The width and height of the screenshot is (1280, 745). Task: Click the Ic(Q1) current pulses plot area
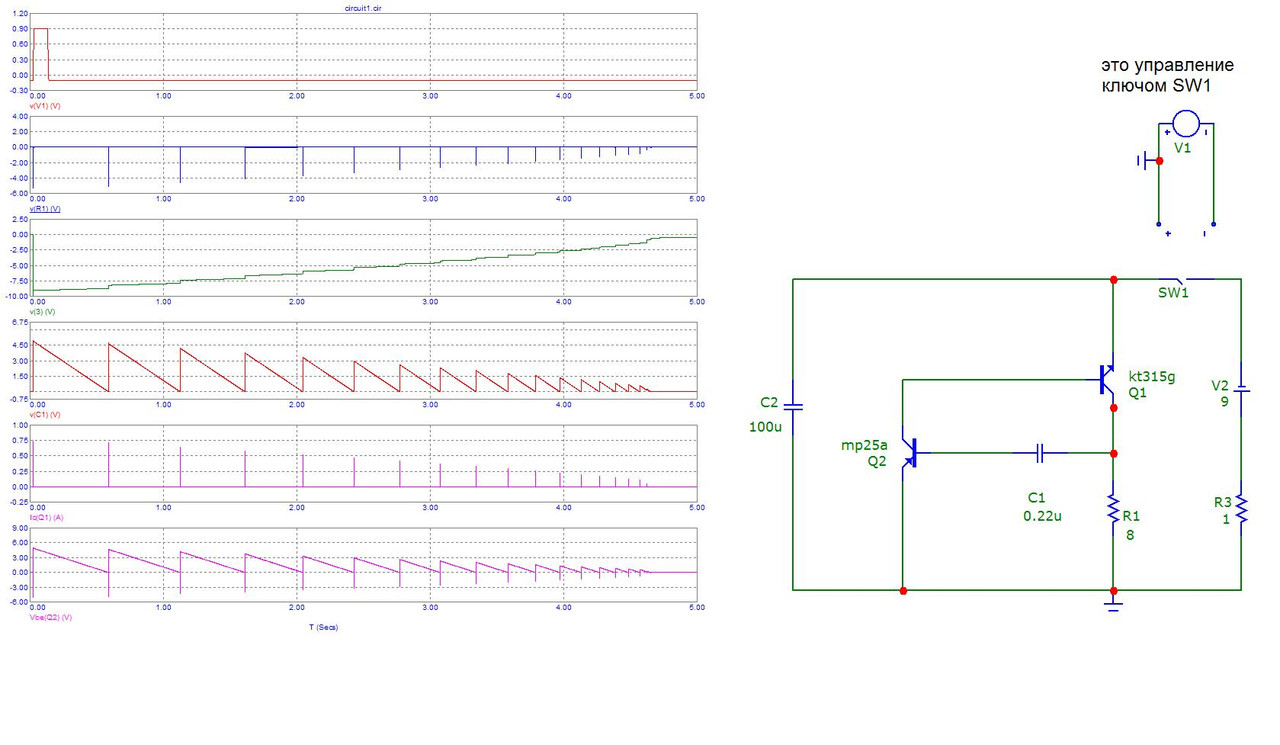(x=364, y=463)
